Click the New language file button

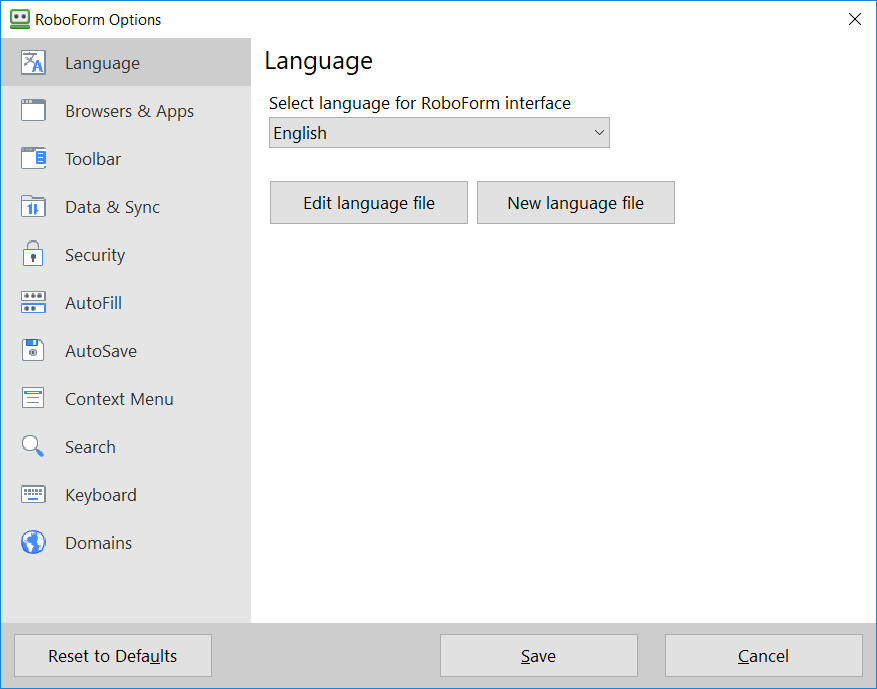click(x=576, y=202)
